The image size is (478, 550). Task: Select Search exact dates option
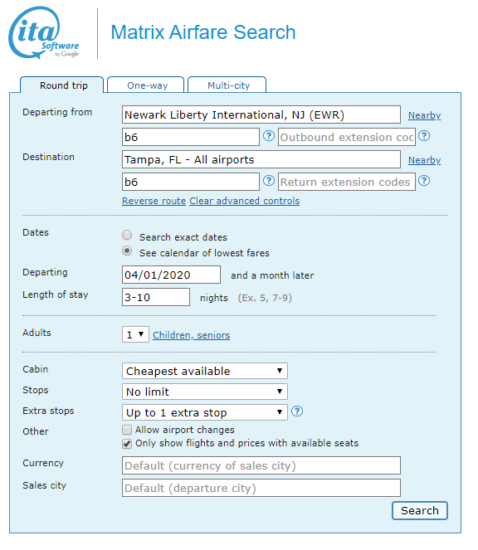127,235
